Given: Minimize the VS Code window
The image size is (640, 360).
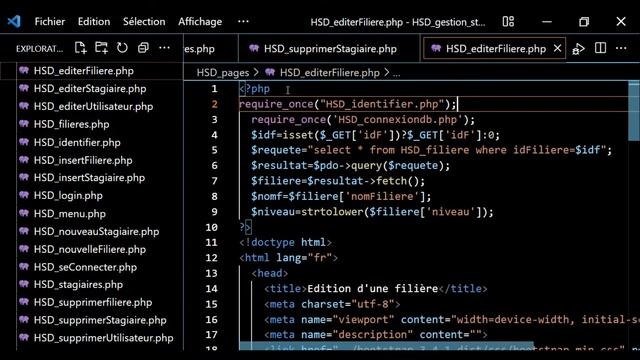Looking at the screenshot, I should [547, 22].
